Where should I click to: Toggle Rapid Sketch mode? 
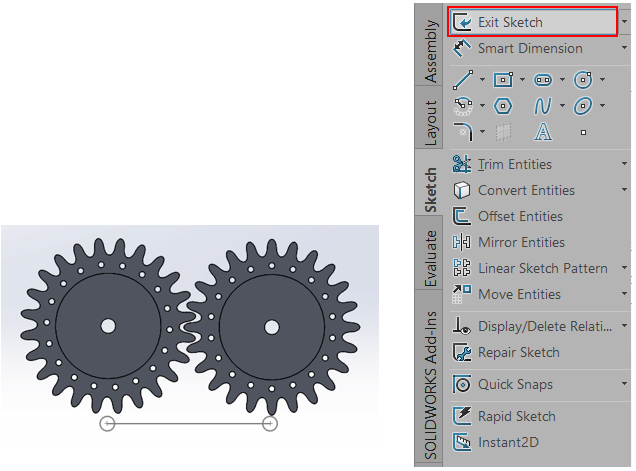click(x=504, y=416)
